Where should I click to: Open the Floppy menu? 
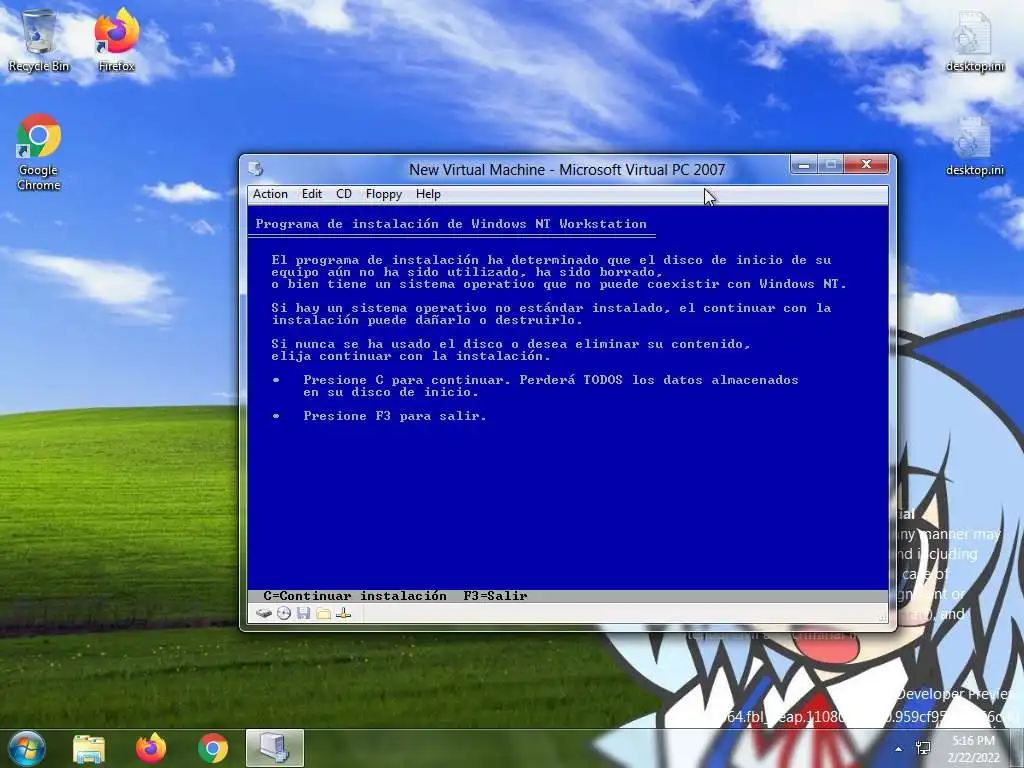[x=383, y=194]
